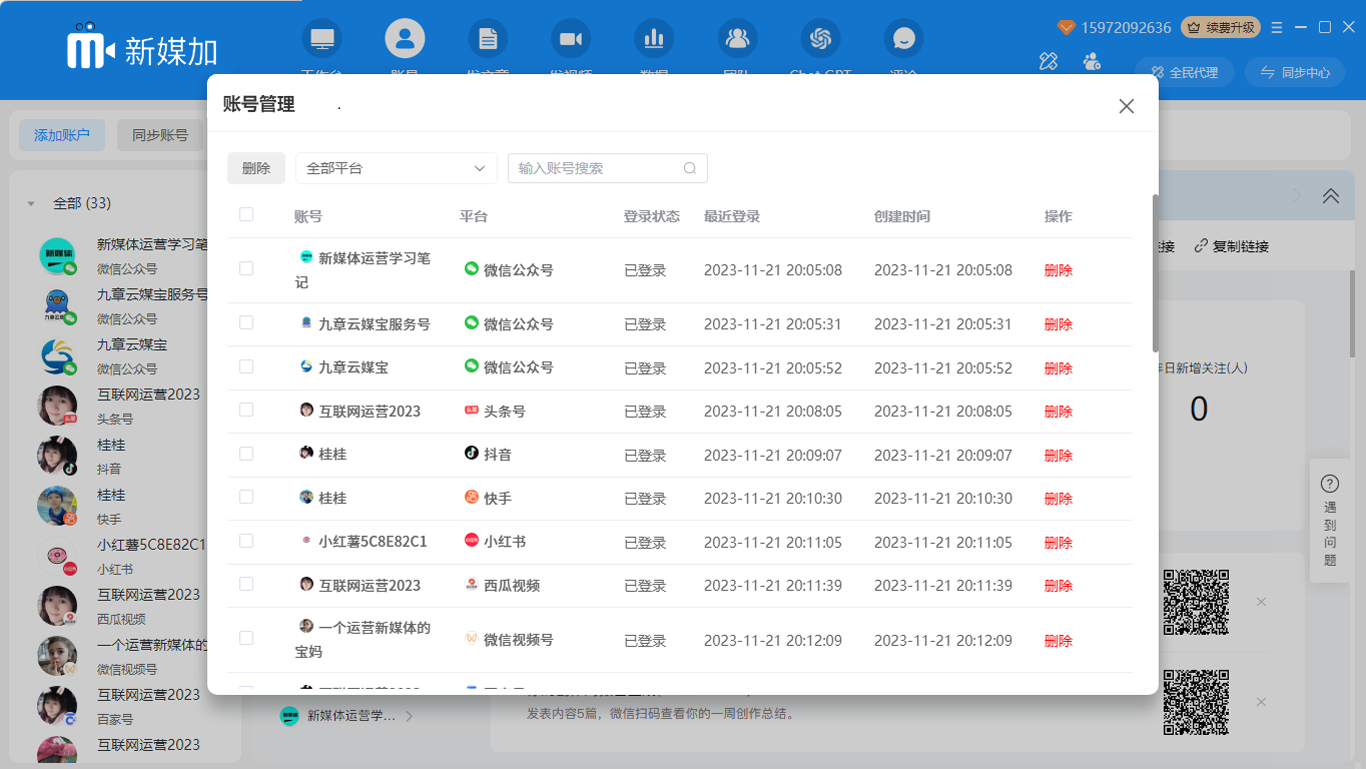The width and height of the screenshot is (1366, 769).
Task: Open the hamburger menu beside 续费升级
Action: coord(1277,28)
